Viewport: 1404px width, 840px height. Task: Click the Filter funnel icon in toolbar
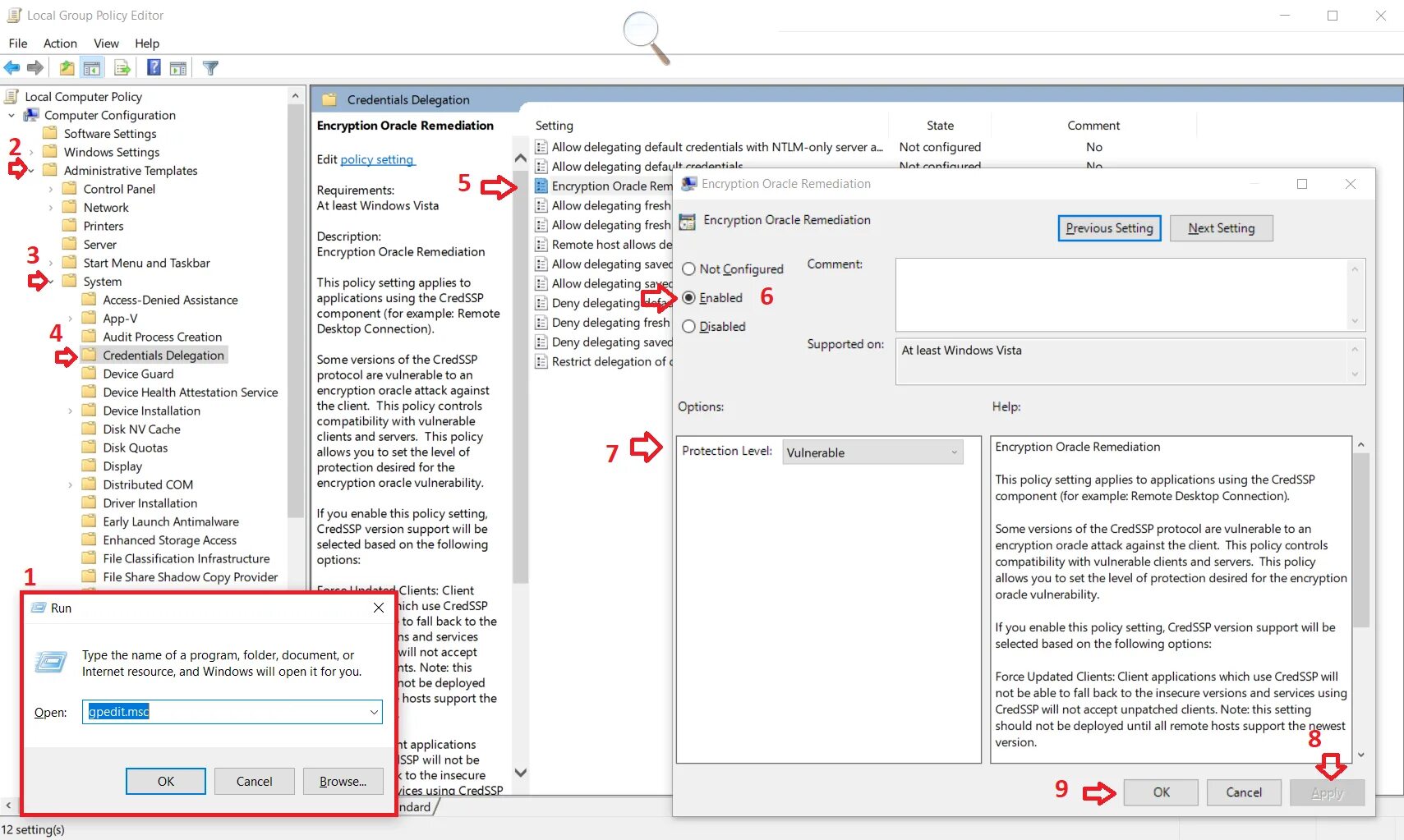(x=210, y=68)
